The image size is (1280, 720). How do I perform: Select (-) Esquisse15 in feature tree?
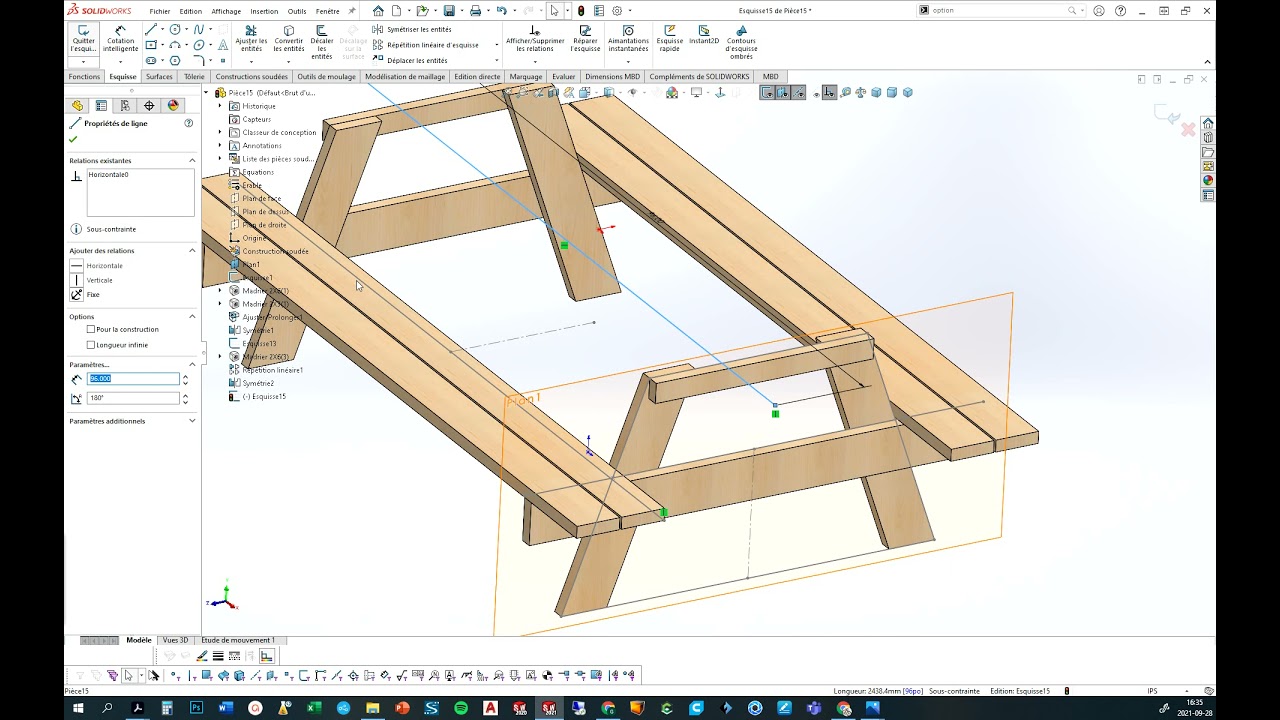click(264, 396)
